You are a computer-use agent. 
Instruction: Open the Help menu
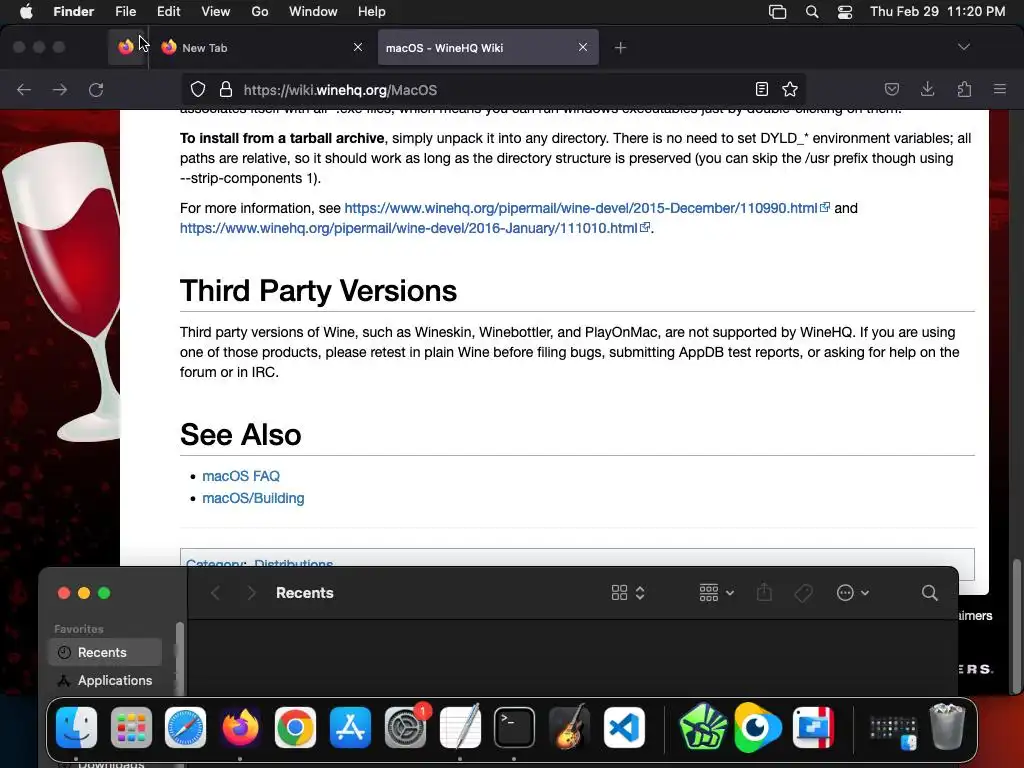point(372,11)
